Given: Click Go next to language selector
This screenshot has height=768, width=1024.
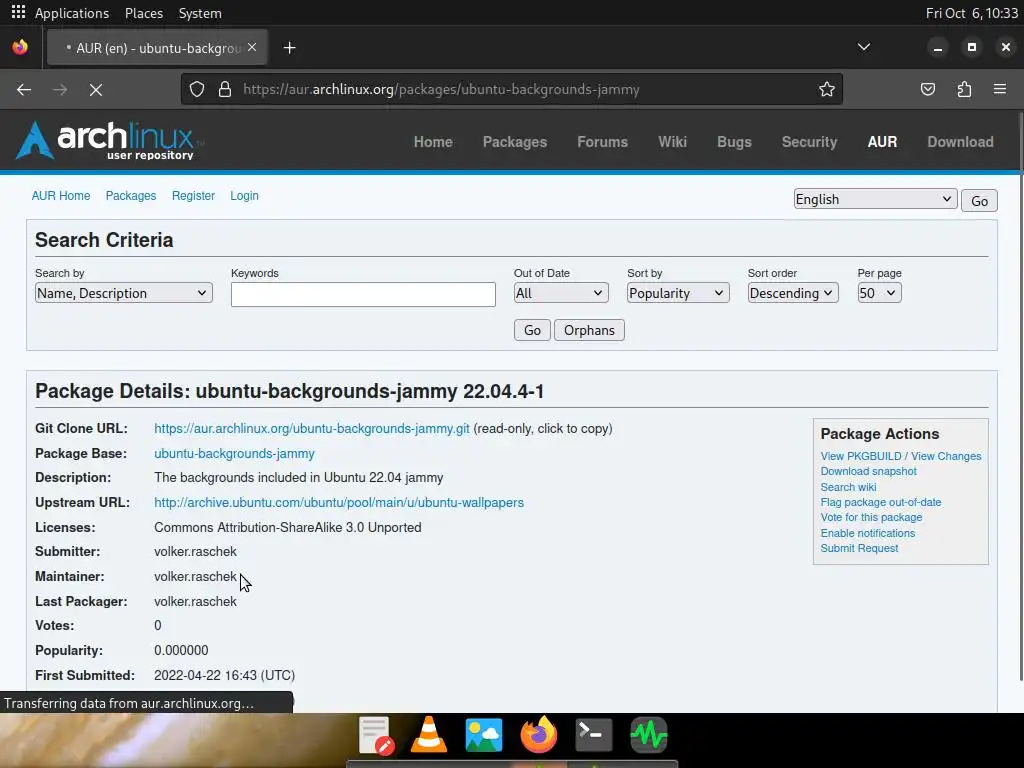Looking at the screenshot, I should 979,200.
